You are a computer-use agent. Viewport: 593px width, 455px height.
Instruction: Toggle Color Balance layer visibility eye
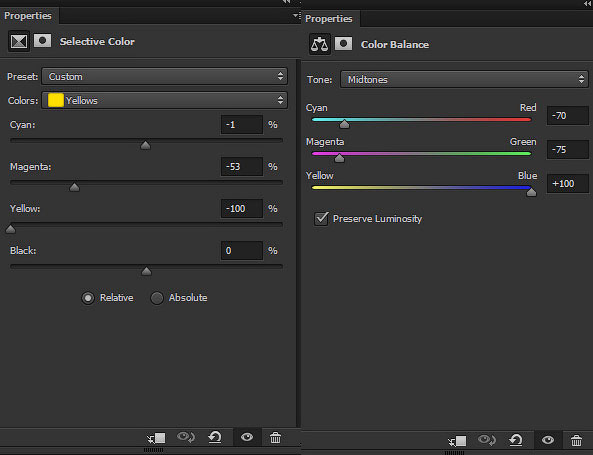tap(548, 440)
